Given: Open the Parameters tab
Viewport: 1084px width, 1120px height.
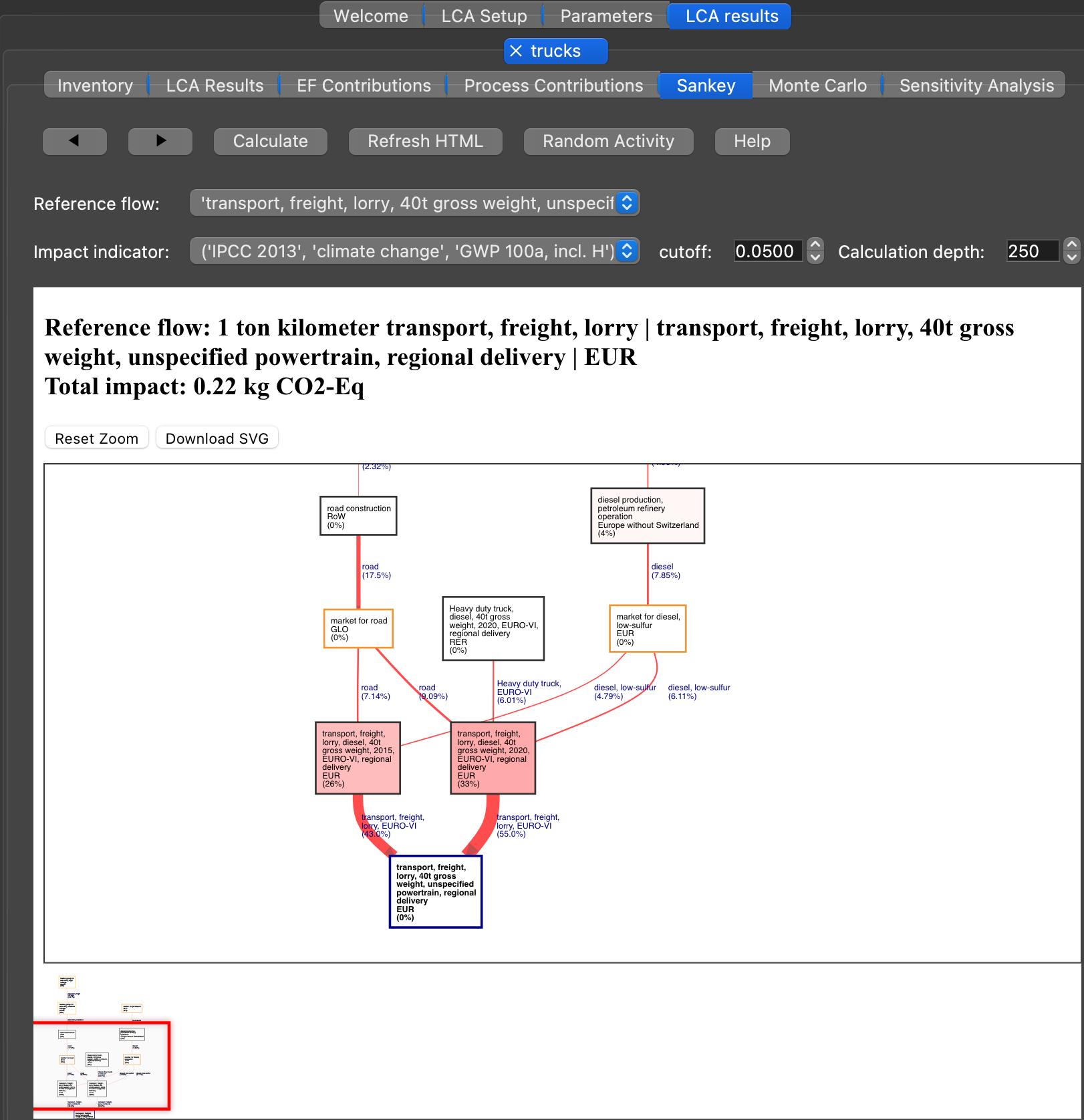Looking at the screenshot, I should (x=605, y=15).
